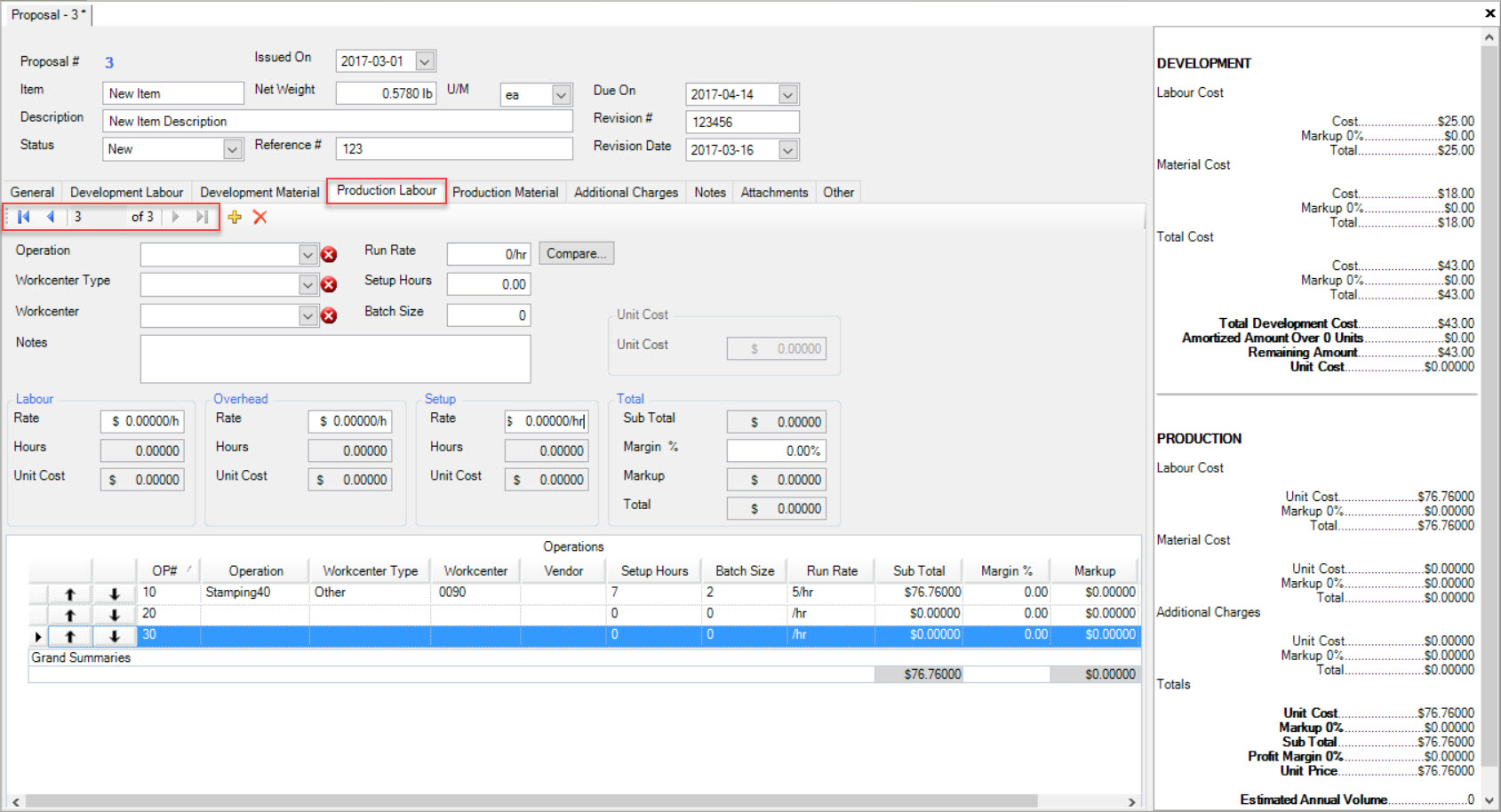Click scroll-down arrow of summary panel
This screenshot has width=1501, height=812.
pyautogui.click(x=1489, y=801)
